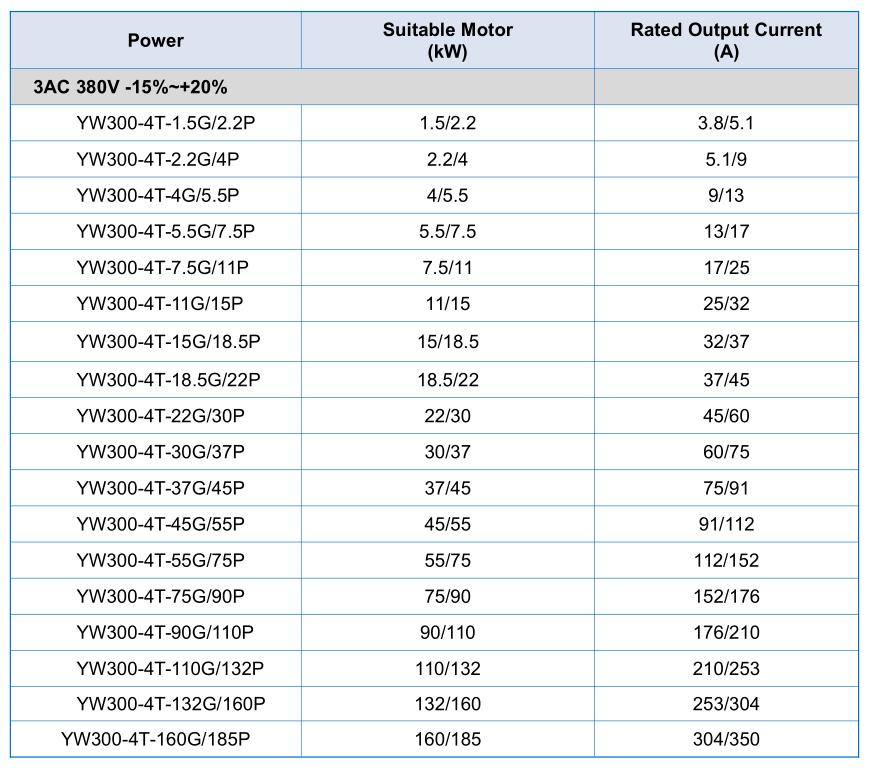The height and width of the screenshot is (775, 875).
Task: Select model YW300-4T-2.2G/4P
Action: 158,160
